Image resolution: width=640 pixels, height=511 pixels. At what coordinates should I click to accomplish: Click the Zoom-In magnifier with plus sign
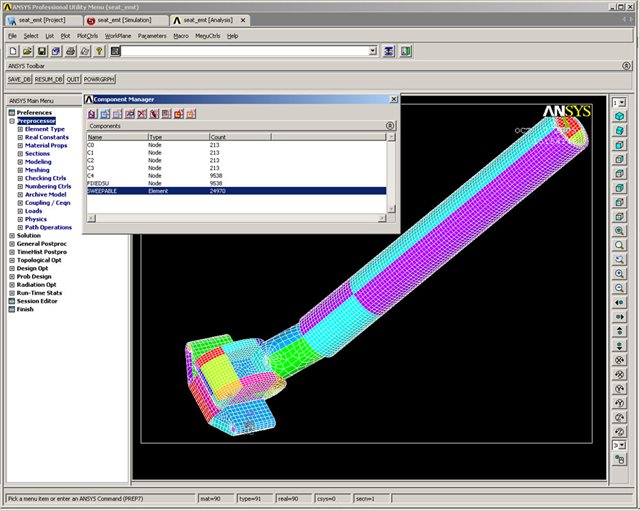pyautogui.click(x=620, y=273)
